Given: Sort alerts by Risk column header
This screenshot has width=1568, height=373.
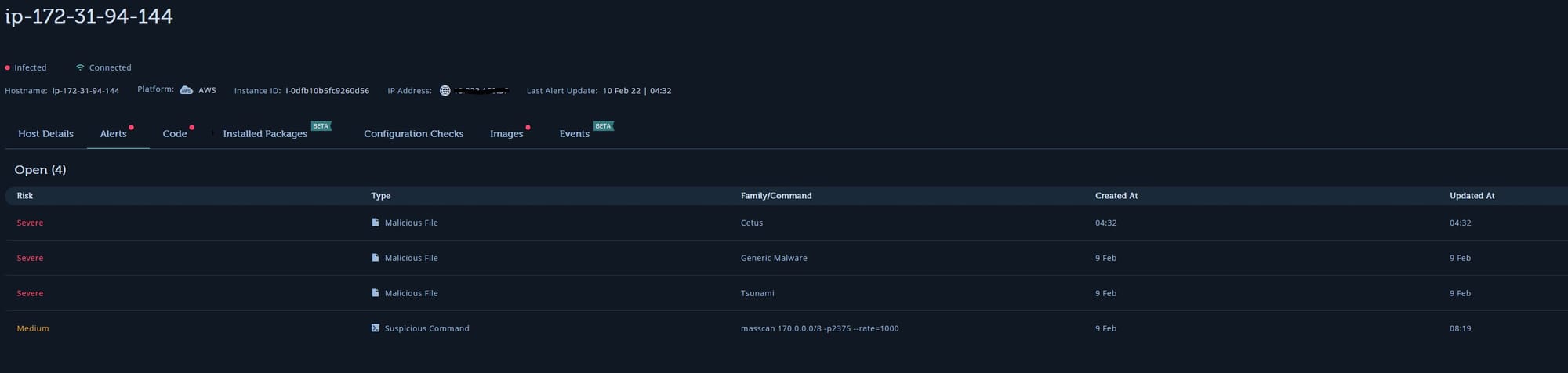Looking at the screenshot, I should coord(25,196).
